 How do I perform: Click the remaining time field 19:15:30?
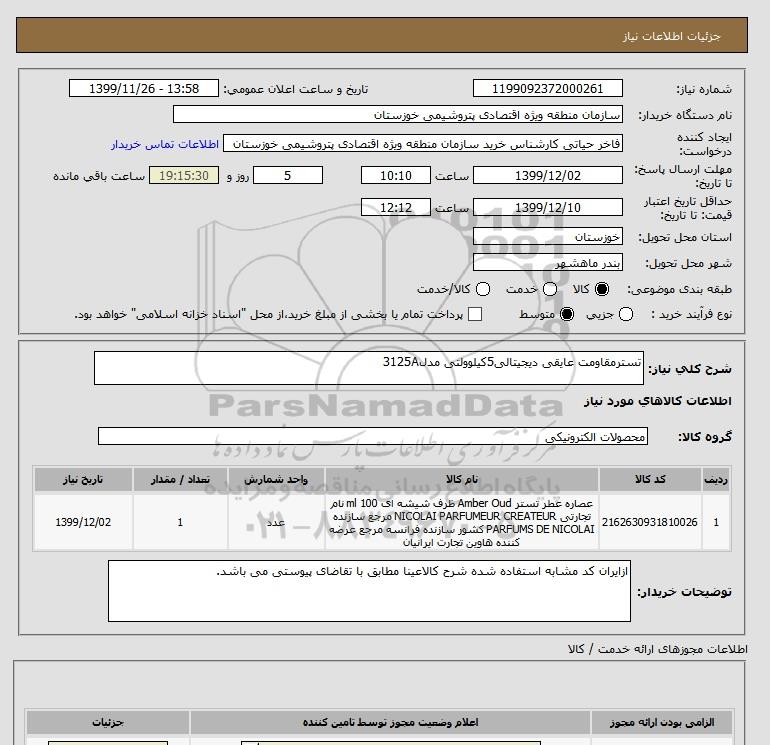(184, 175)
